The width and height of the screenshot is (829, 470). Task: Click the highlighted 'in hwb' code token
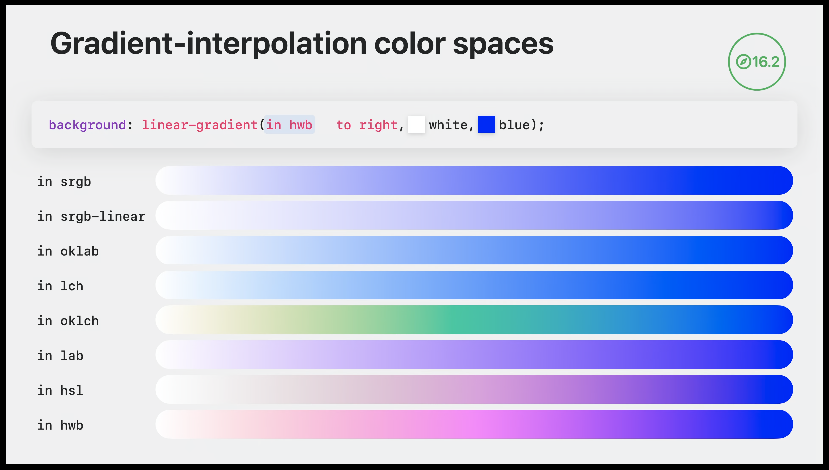tap(290, 125)
